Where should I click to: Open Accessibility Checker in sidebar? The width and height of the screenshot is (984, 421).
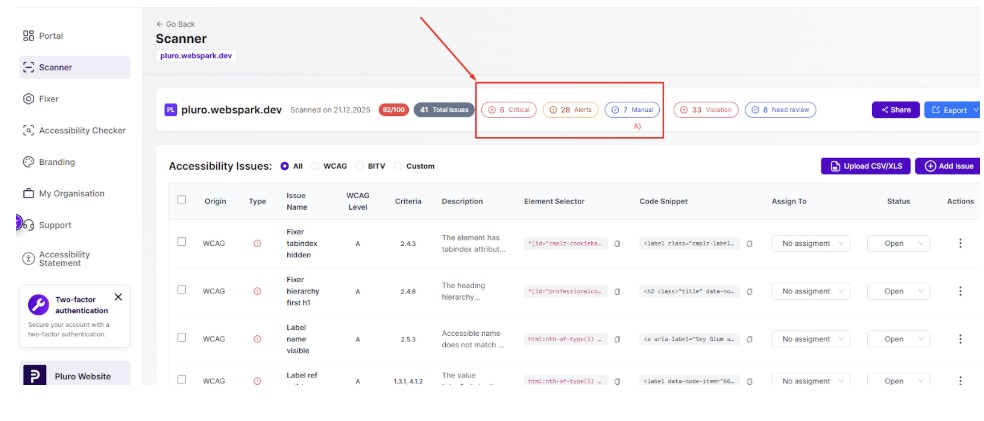point(74,131)
